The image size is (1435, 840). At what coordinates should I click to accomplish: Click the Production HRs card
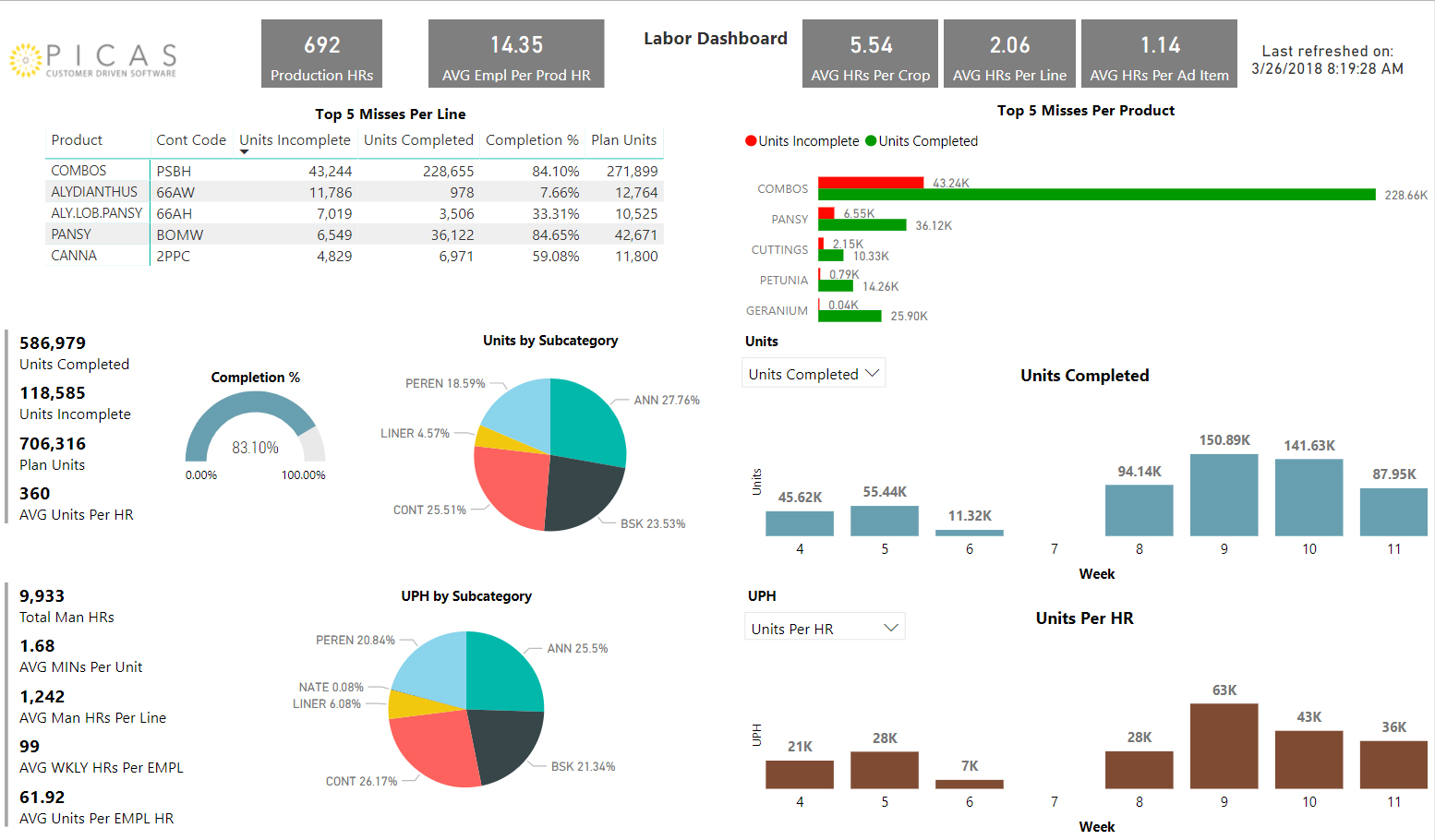(321, 54)
